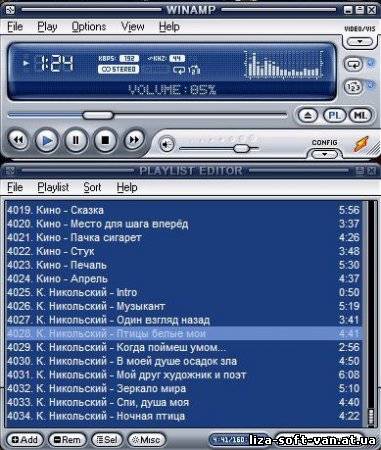381x450 pixels.
Task: Toggle the ML media library button
Action: [x=360, y=116]
